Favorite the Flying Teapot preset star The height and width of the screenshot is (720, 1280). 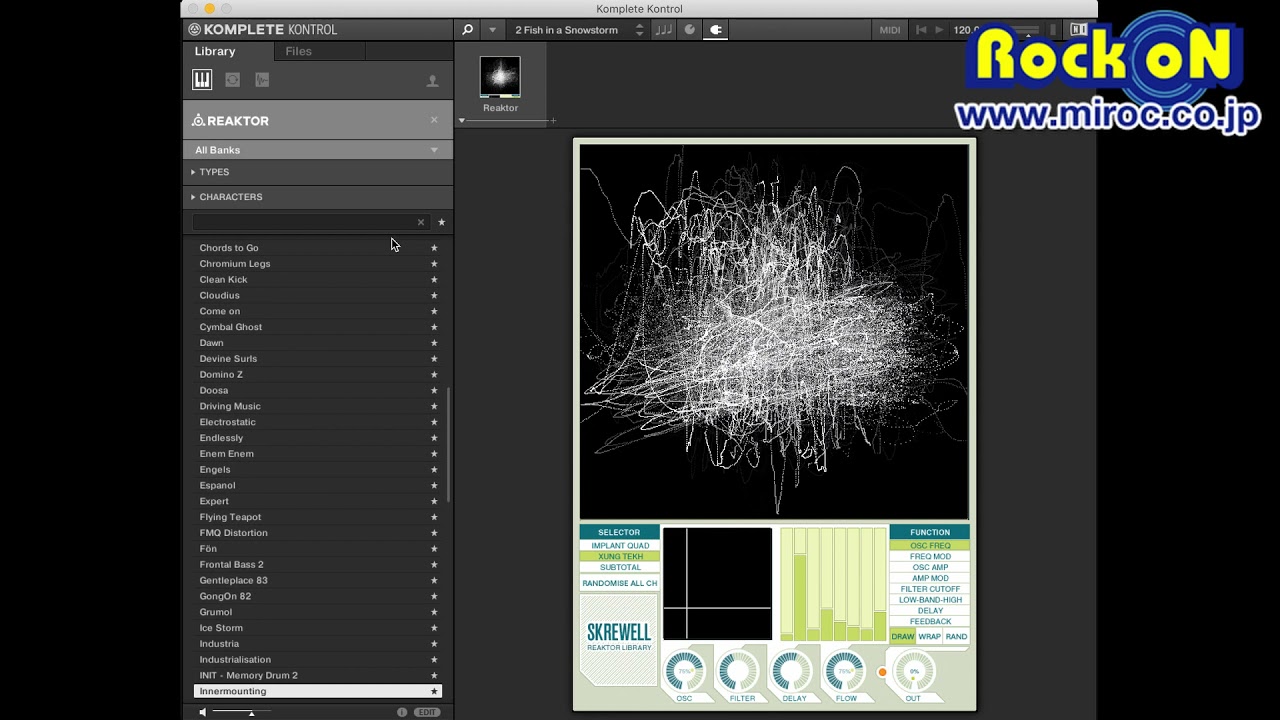(x=434, y=517)
